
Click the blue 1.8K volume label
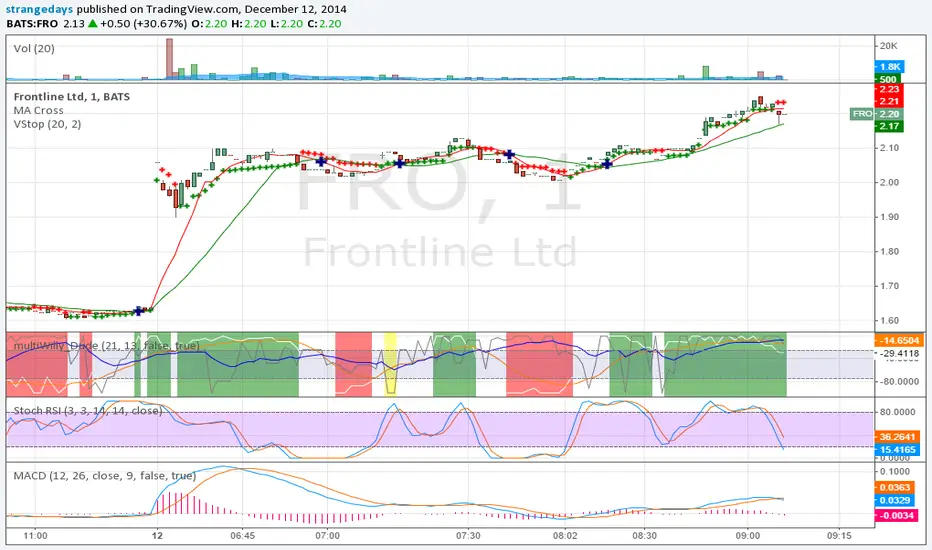click(x=890, y=67)
